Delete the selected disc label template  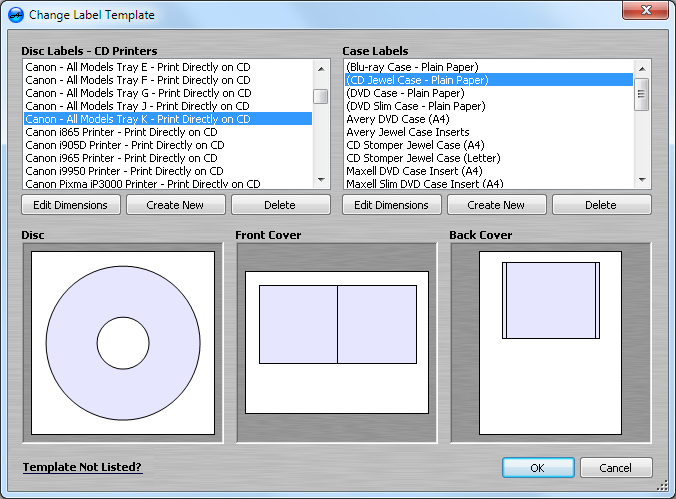click(281, 205)
